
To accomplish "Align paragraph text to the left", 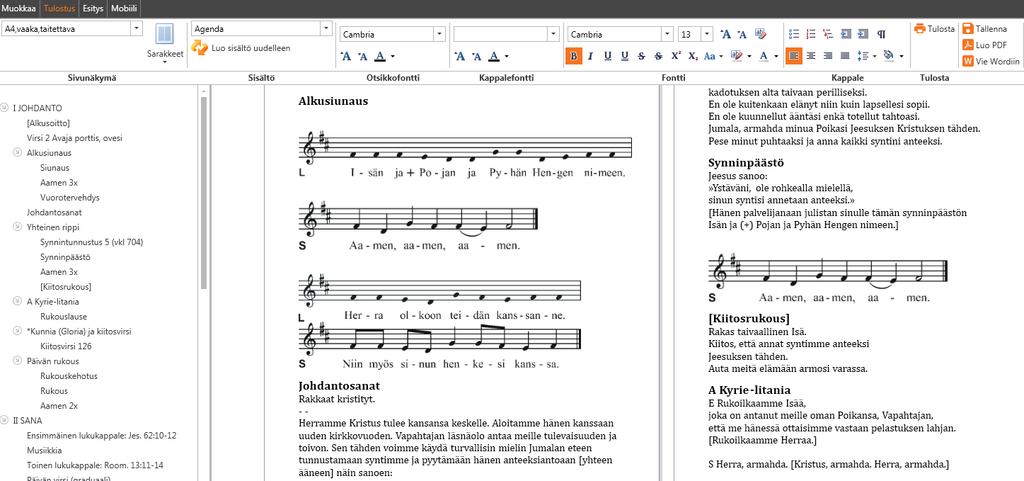I will pyautogui.click(x=793, y=56).
